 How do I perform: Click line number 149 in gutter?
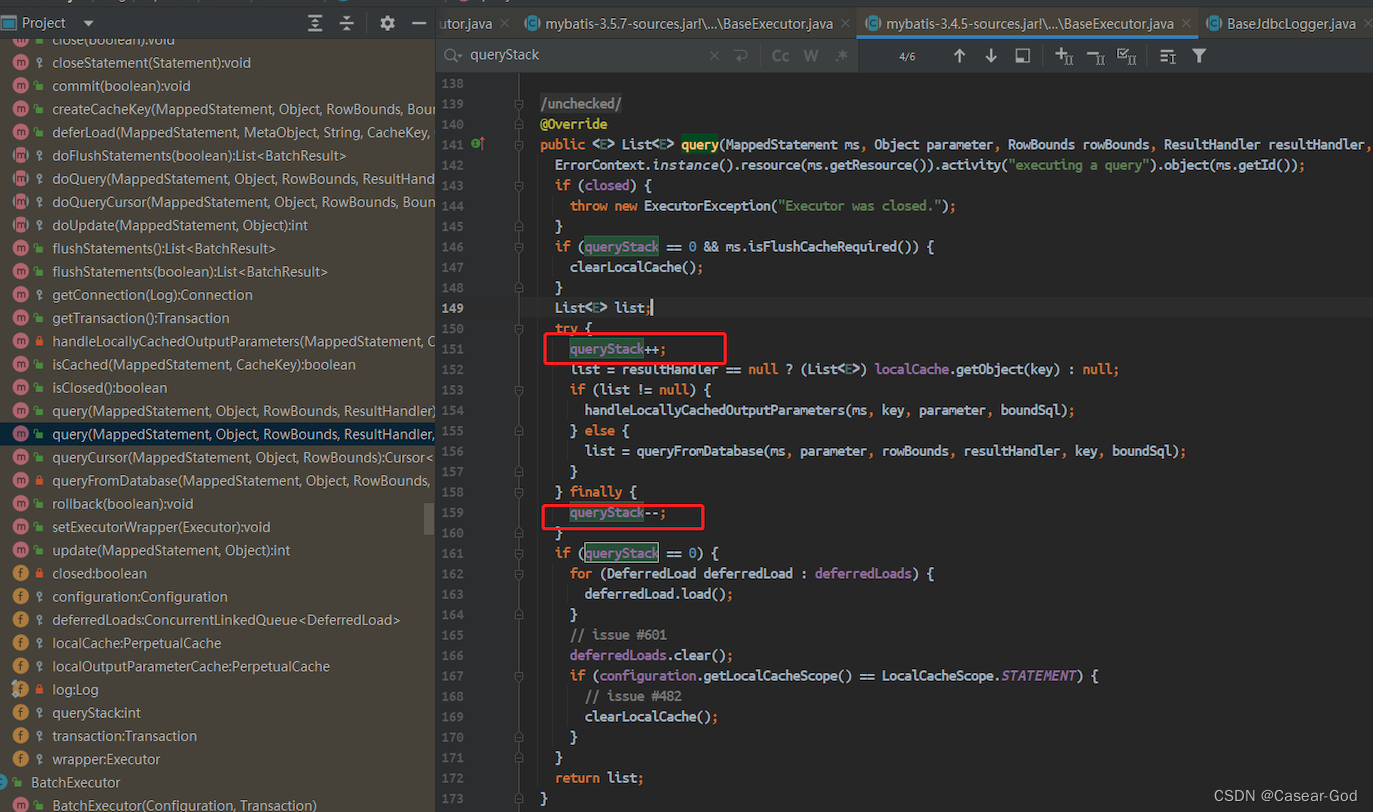pyautogui.click(x=453, y=308)
